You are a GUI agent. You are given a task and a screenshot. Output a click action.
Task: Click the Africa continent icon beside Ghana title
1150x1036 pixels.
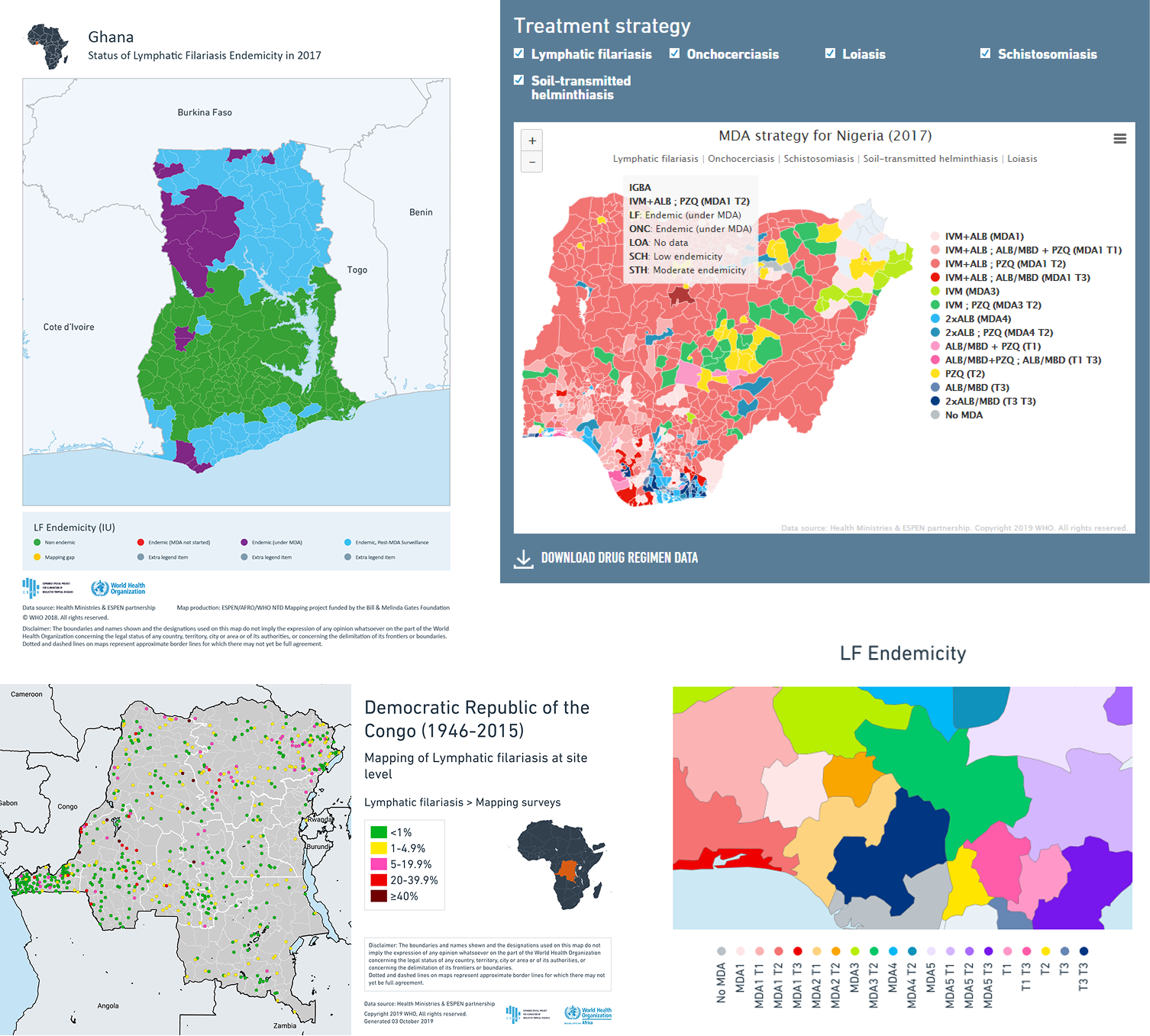[48, 47]
